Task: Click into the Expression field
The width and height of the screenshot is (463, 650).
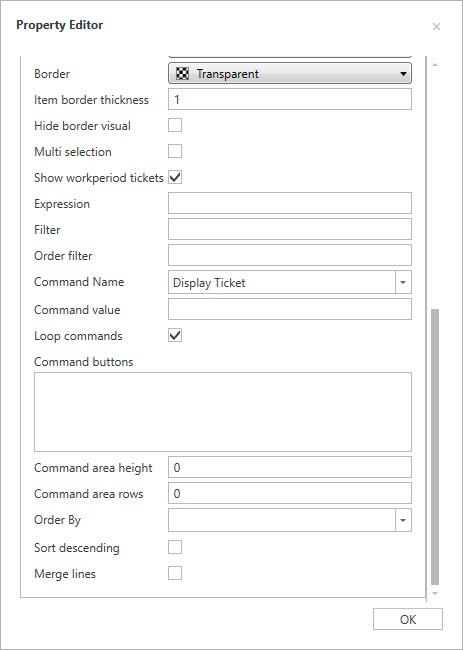Action: click(290, 203)
